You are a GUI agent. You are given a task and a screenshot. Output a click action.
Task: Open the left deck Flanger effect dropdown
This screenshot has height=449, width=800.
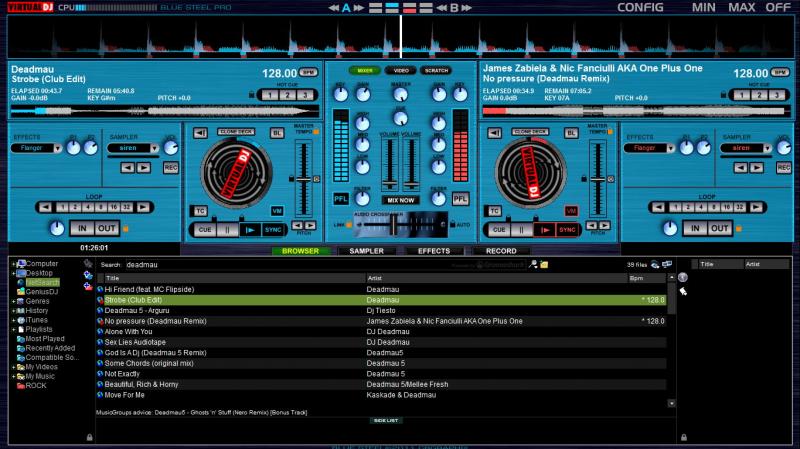click(x=58, y=148)
